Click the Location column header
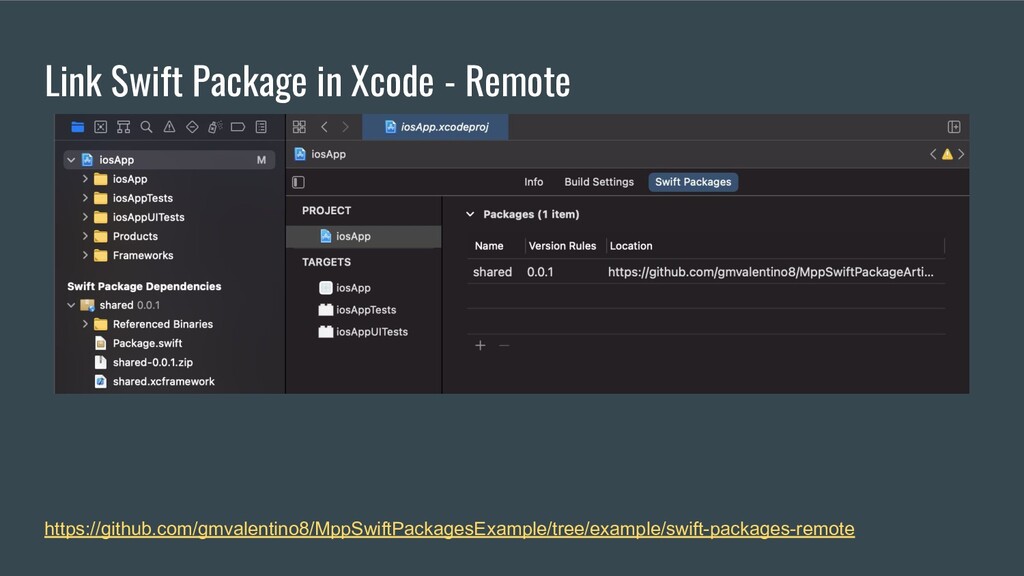The width and height of the screenshot is (1024, 576). click(631, 246)
